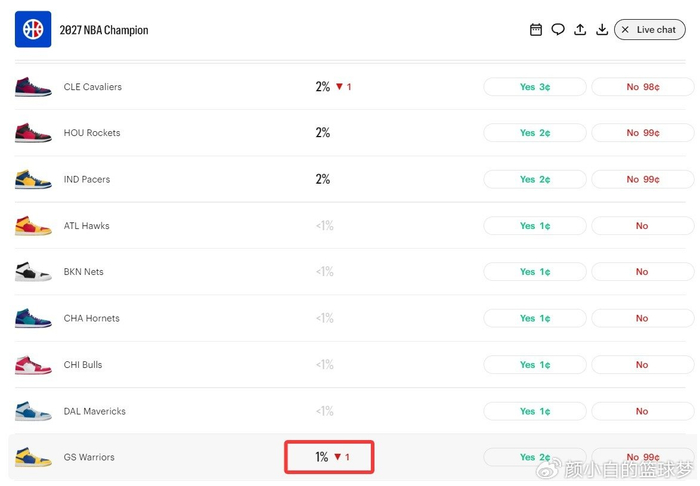Select No for ATL Hawks
Screen dimensions: 700x486
tap(643, 225)
